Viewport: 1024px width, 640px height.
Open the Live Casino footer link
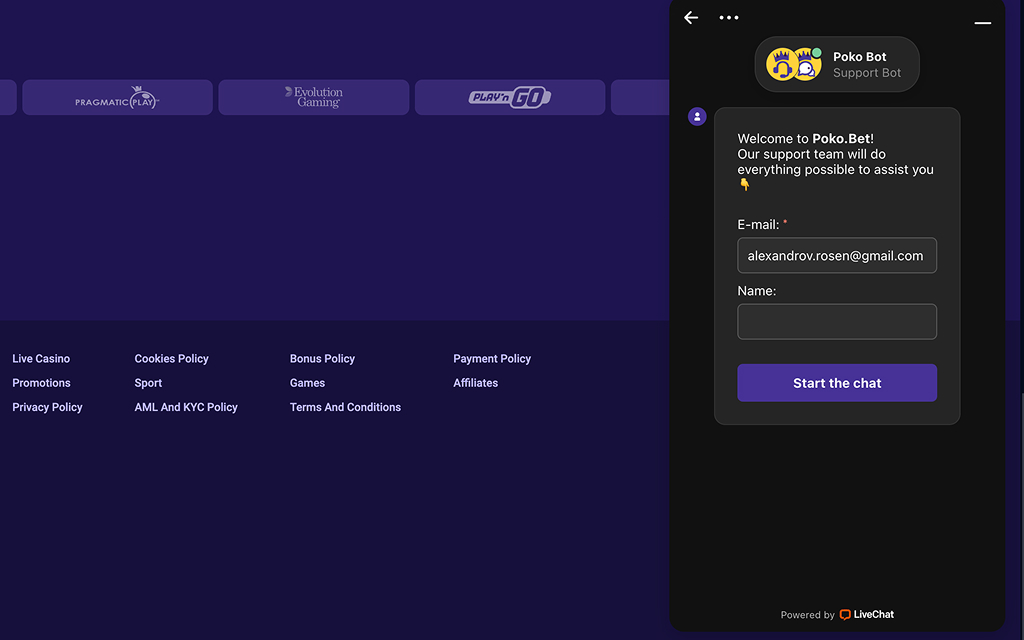point(41,359)
